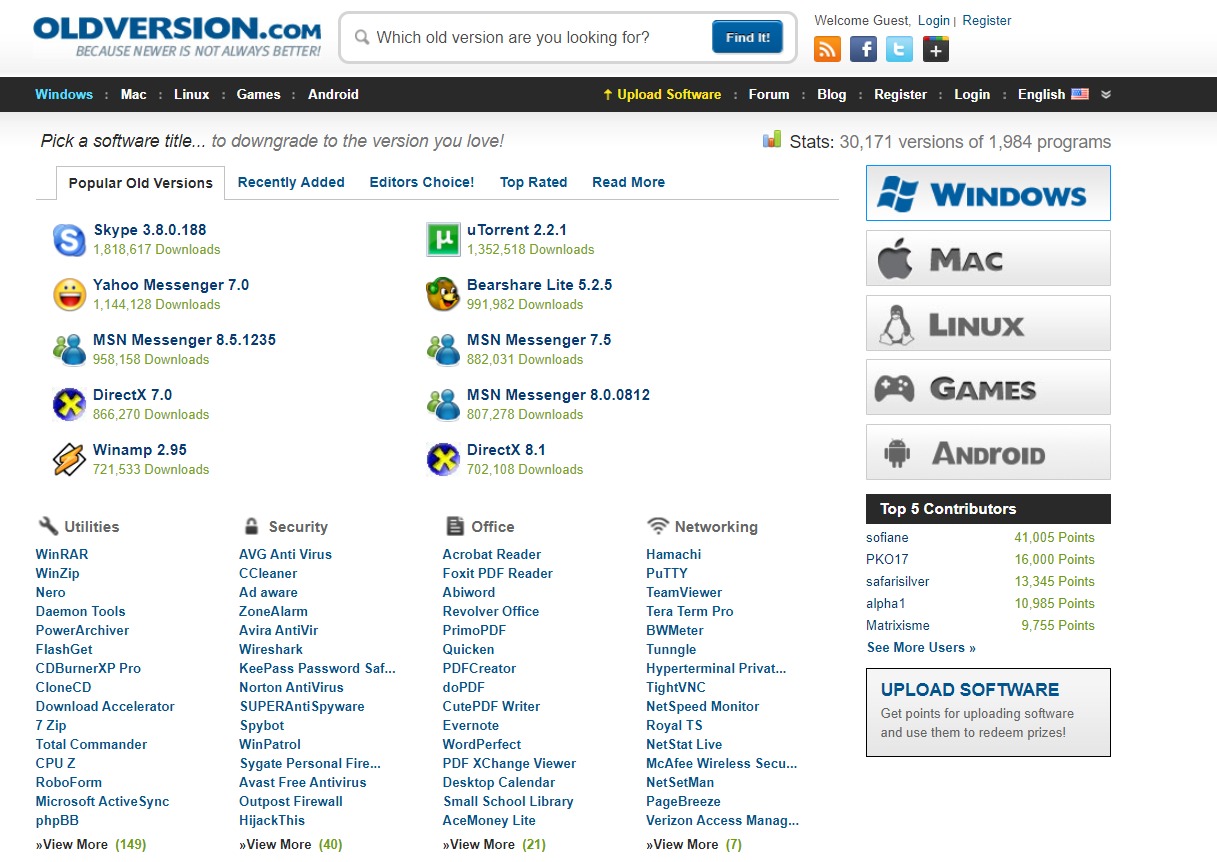Open the large Linux platform banner

coord(988,323)
